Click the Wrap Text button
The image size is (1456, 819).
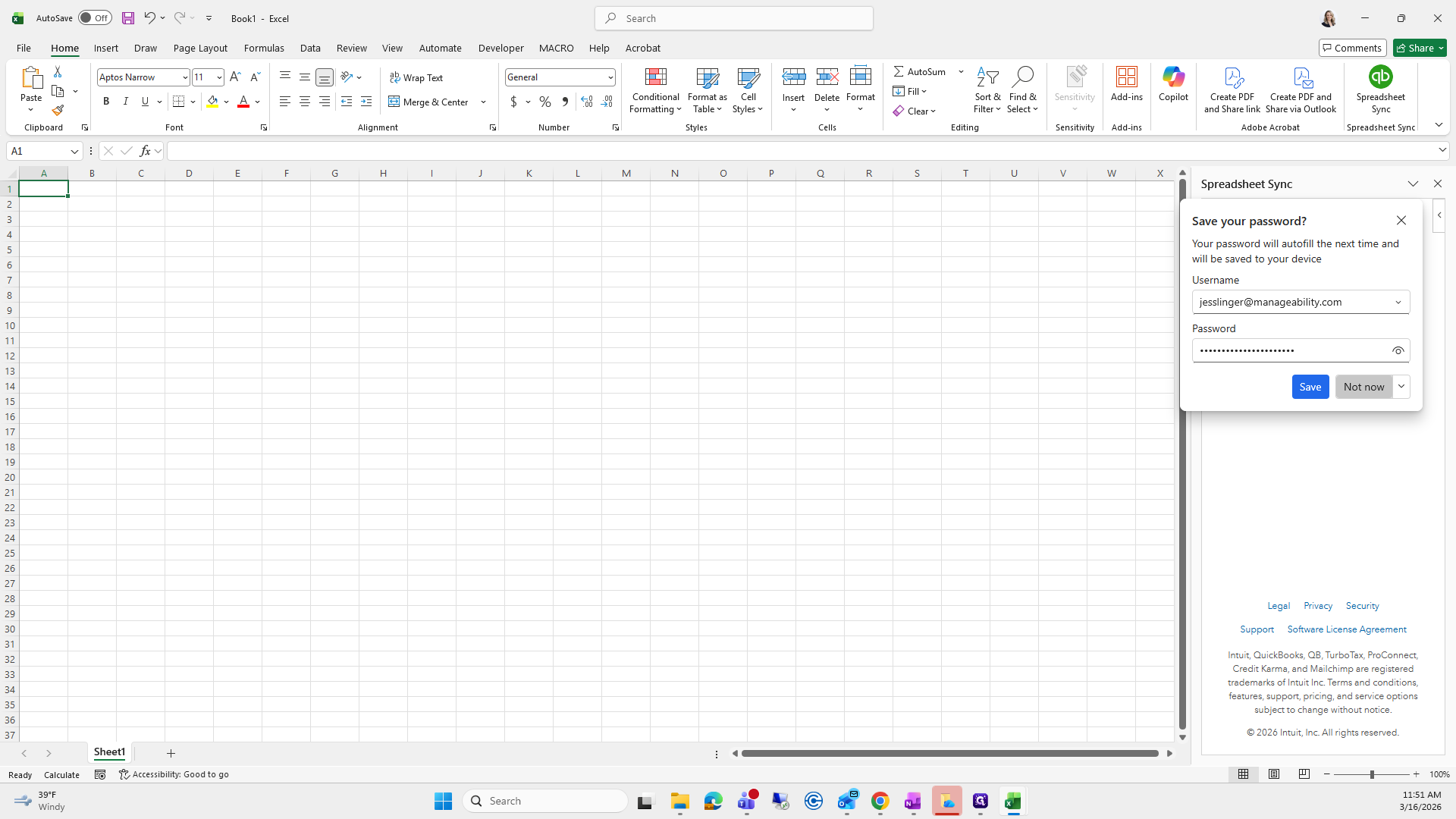[416, 77]
